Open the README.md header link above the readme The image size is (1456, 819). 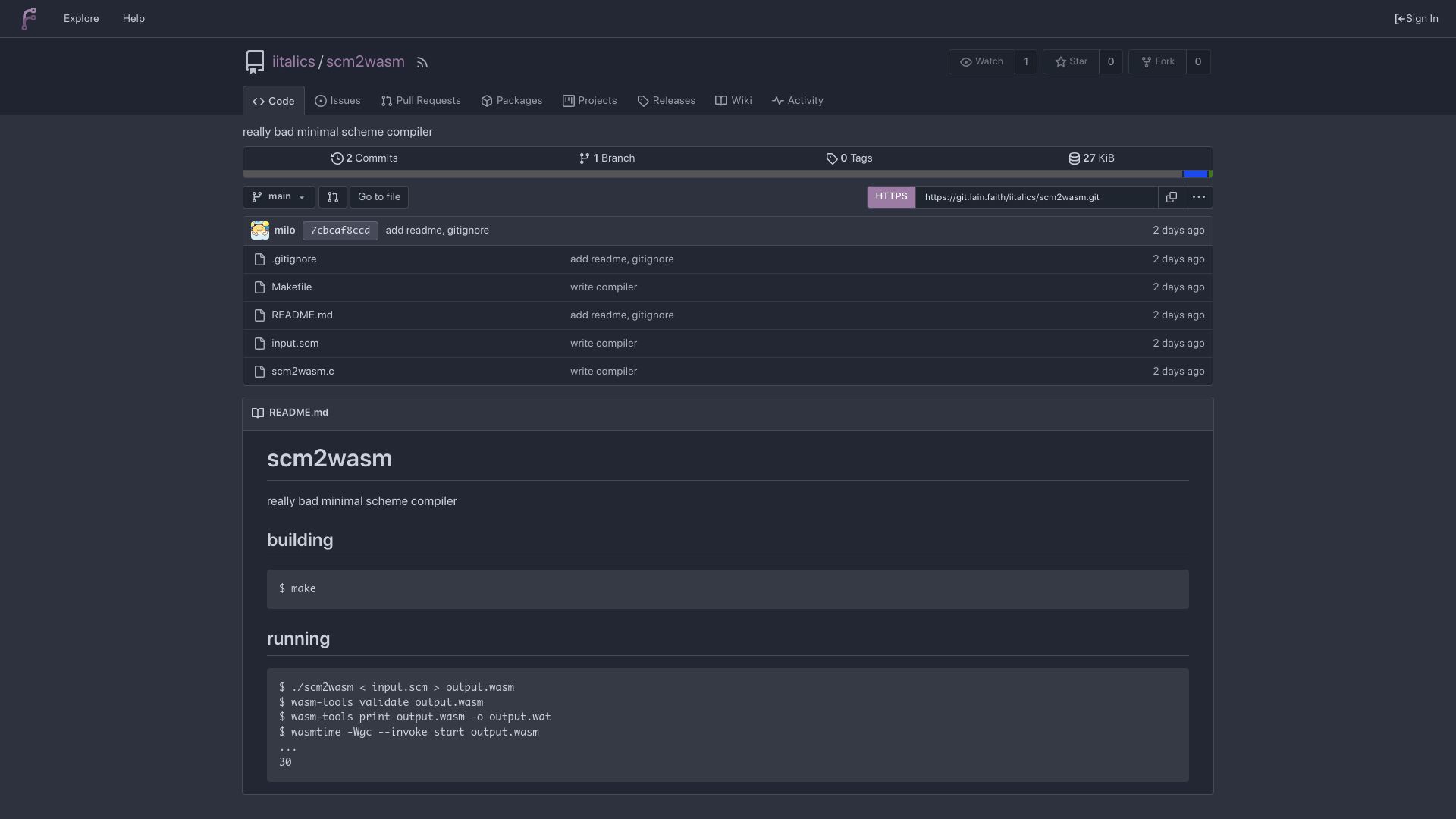click(299, 413)
